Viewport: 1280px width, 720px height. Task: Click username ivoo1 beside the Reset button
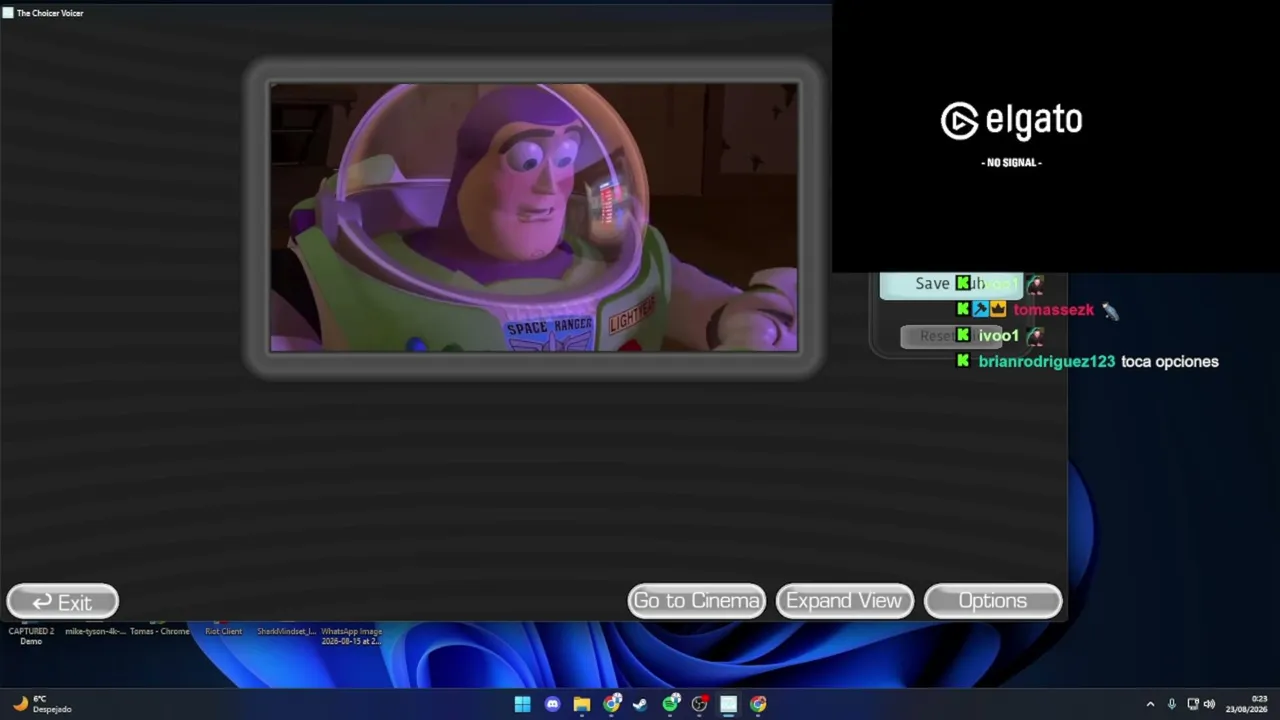point(998,336)
